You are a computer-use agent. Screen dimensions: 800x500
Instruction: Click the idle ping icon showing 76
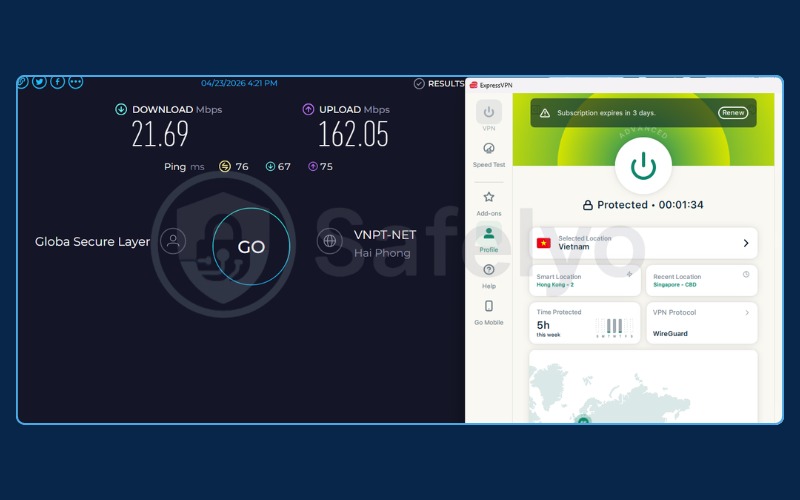[x=224, y=166]
